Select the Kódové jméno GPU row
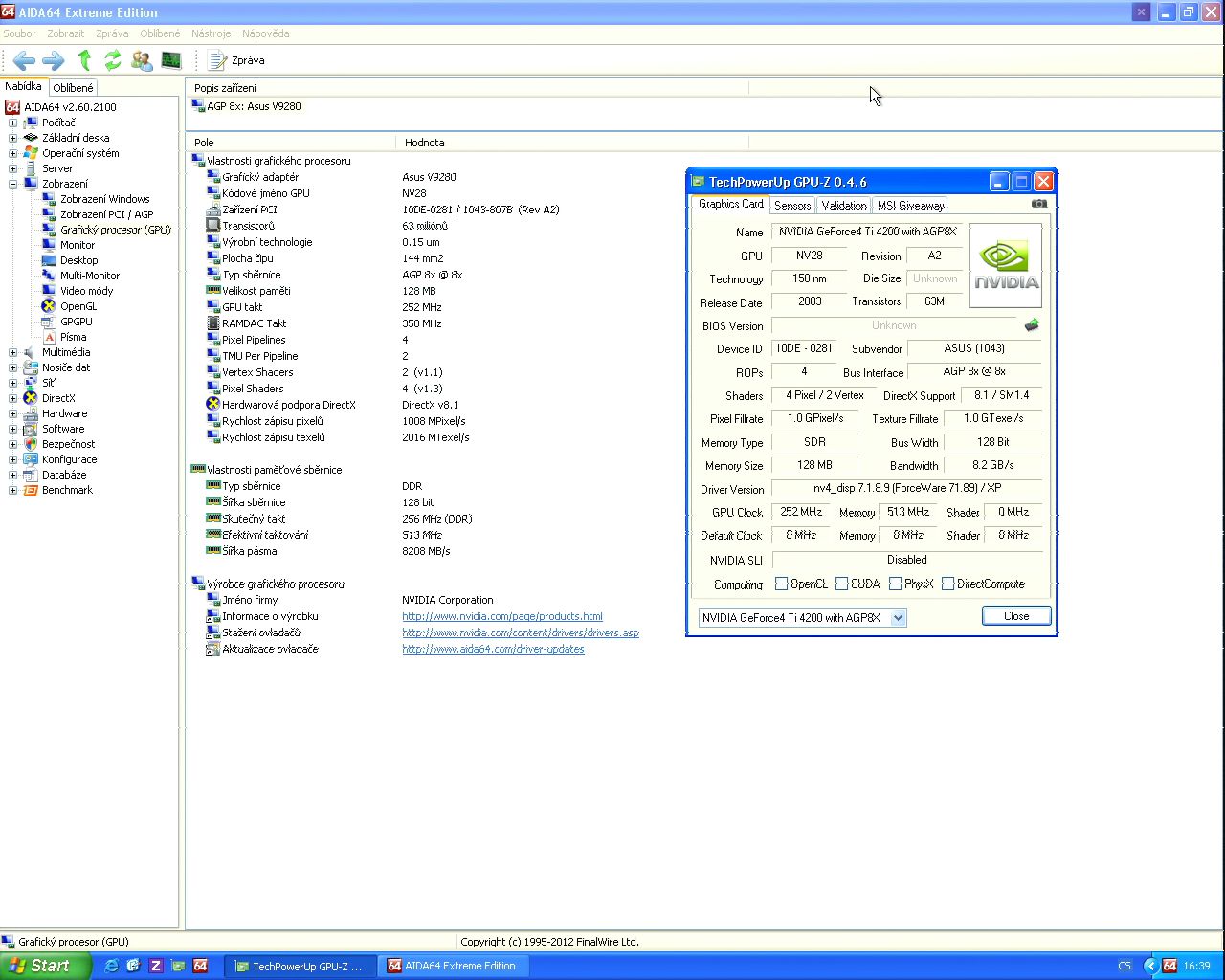Screen dimensions: 1225x980 tap(265, 193)
